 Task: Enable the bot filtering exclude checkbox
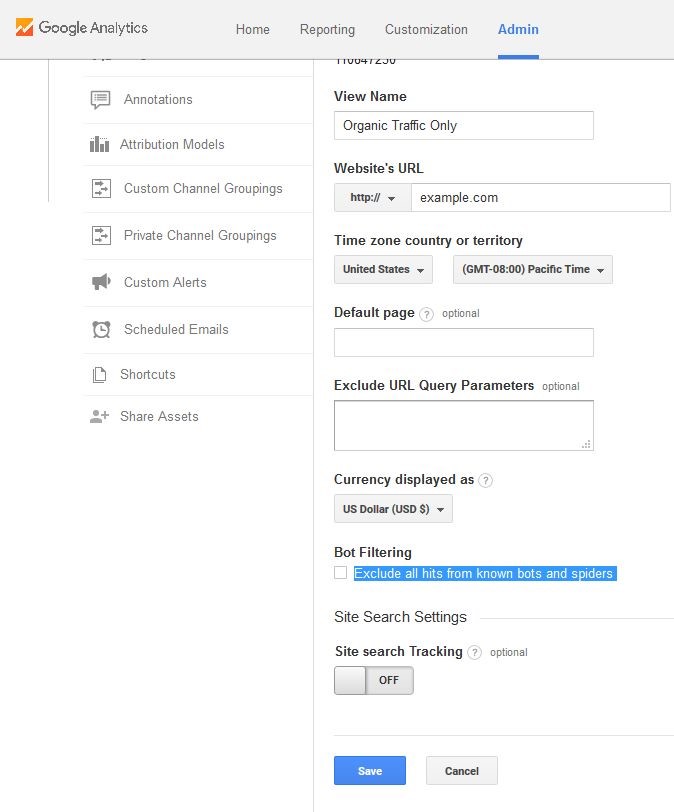point(340,573)
